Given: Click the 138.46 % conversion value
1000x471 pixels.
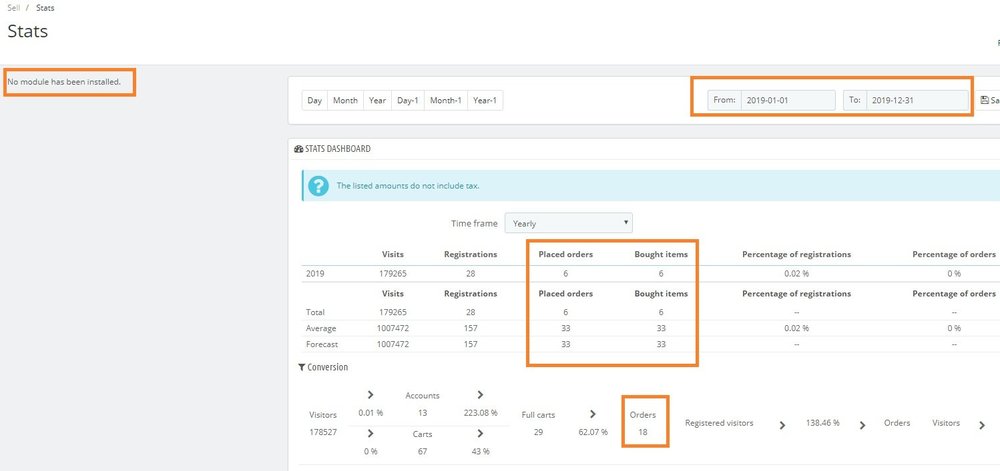Looking at the screenshot, I should click(823, 423).
